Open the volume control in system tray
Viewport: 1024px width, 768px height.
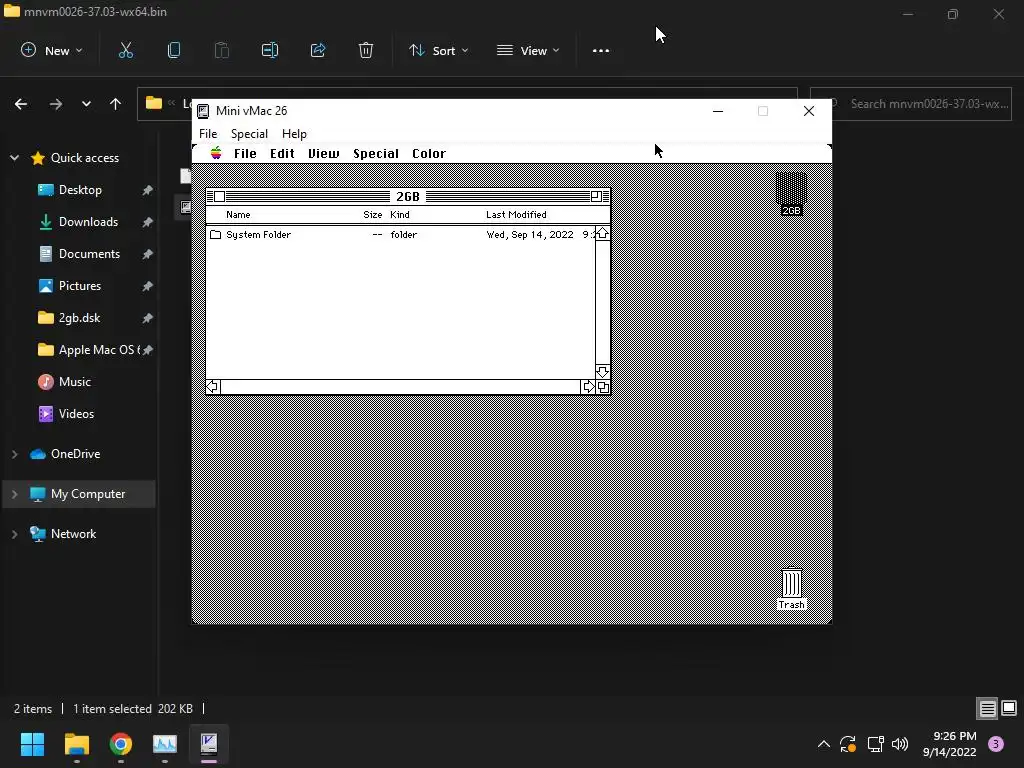click(x=900, y=744)
